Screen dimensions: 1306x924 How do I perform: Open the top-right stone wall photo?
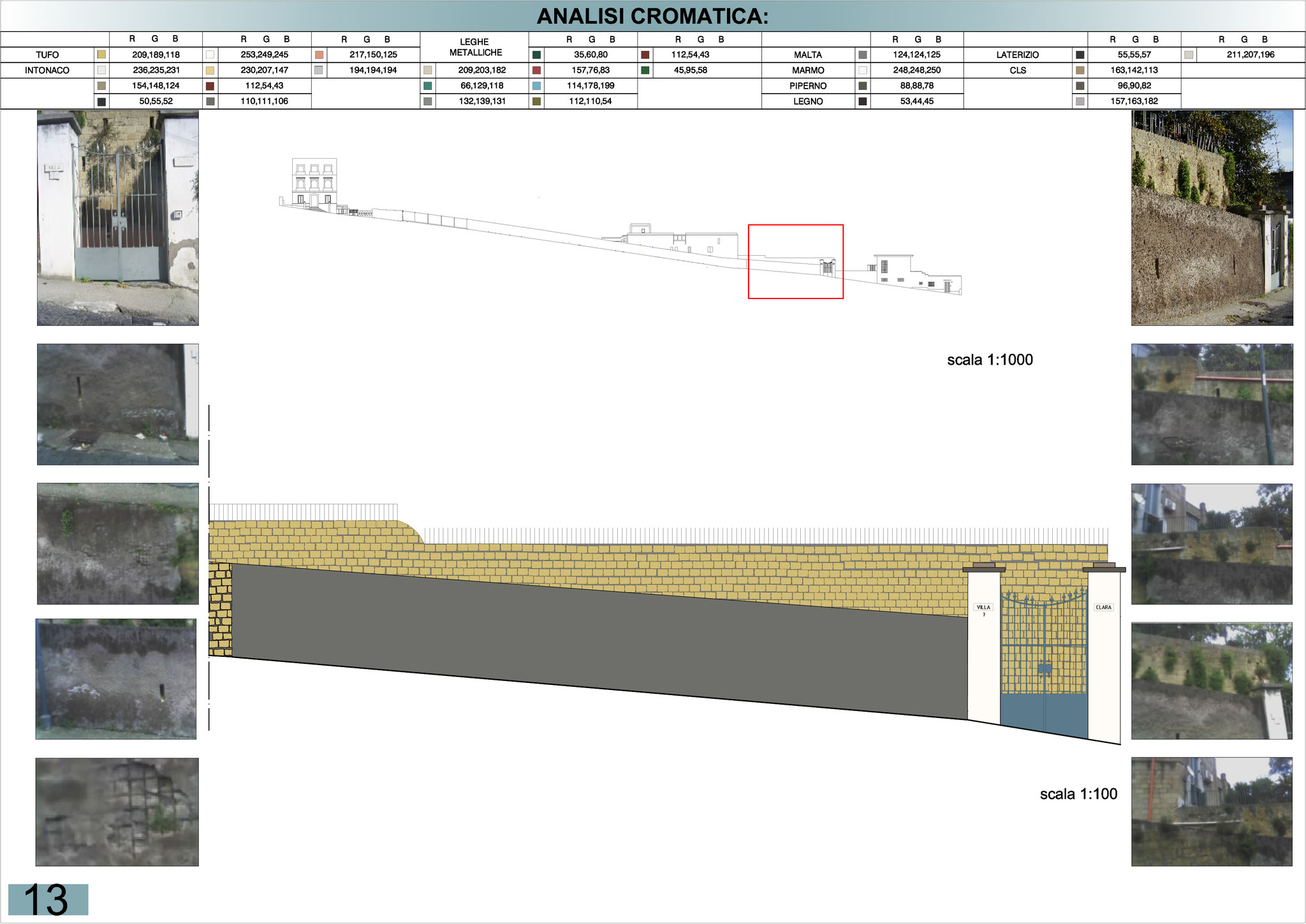point(1212,218)
